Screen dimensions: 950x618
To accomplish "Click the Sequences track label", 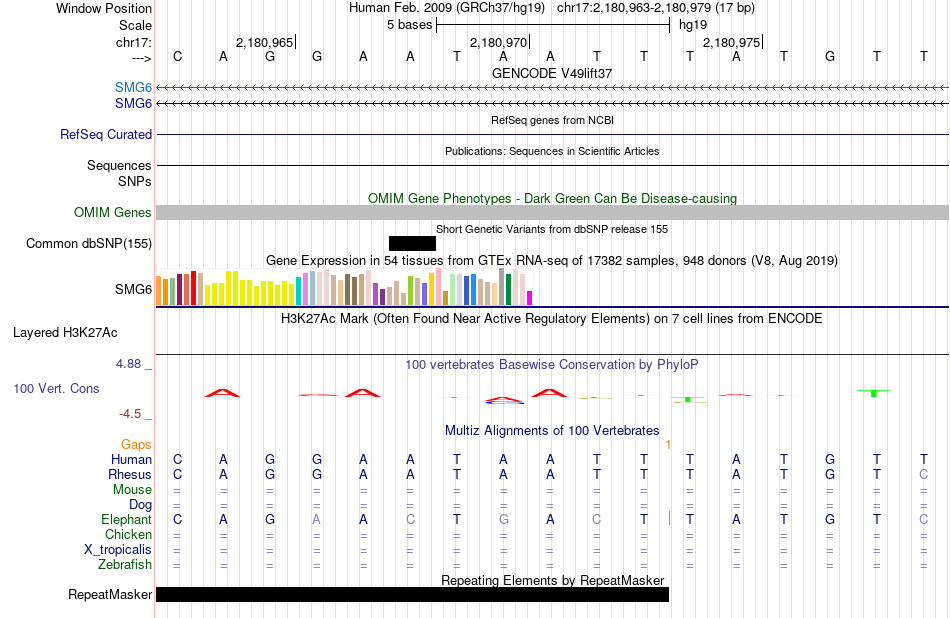I will tap(119, 165).
